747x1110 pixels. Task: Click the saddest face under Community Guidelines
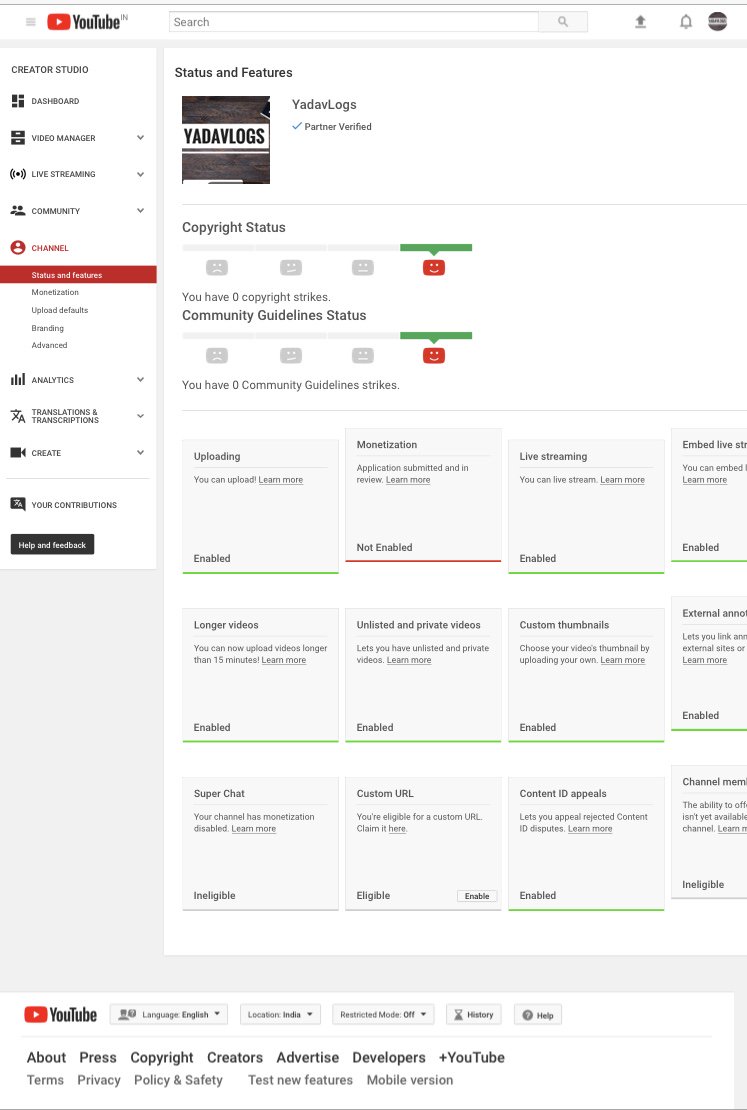217,355
